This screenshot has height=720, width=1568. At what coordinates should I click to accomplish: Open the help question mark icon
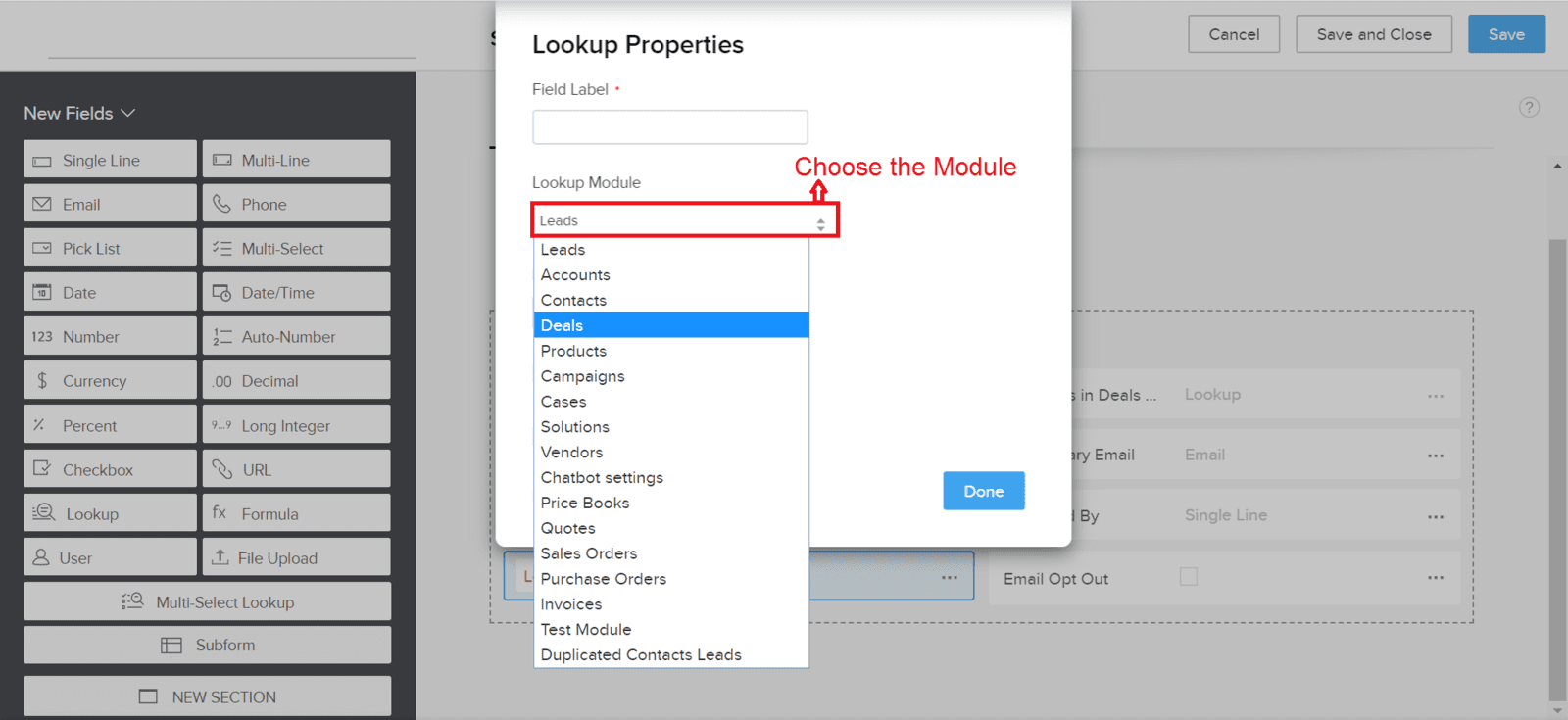tap(1529, 108)
